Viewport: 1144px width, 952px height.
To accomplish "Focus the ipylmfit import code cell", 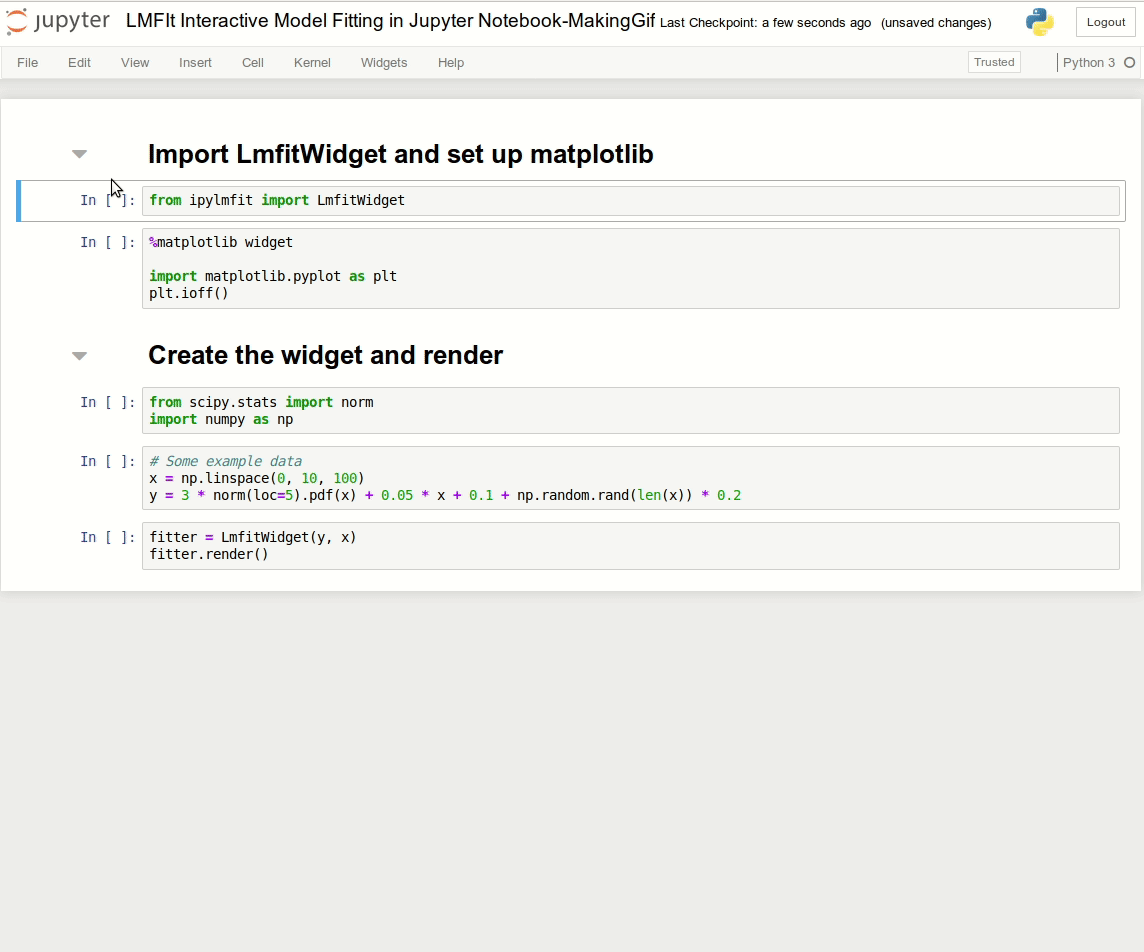I will click(x=630, y=201).
